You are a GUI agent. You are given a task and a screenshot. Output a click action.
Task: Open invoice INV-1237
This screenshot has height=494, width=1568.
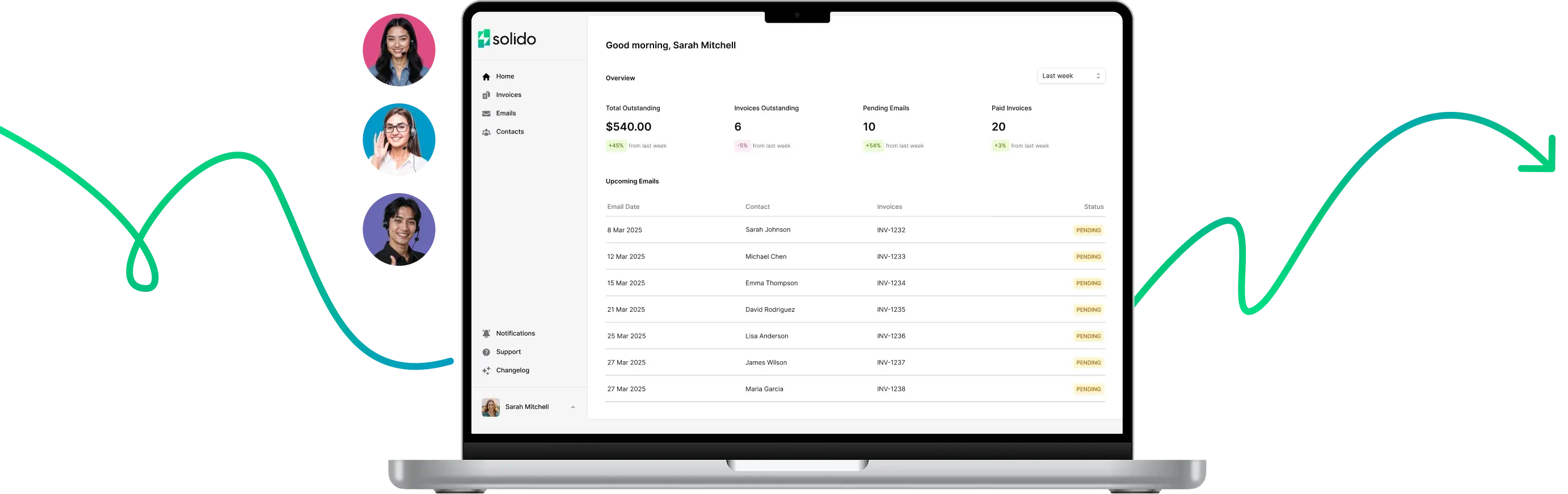891,363
